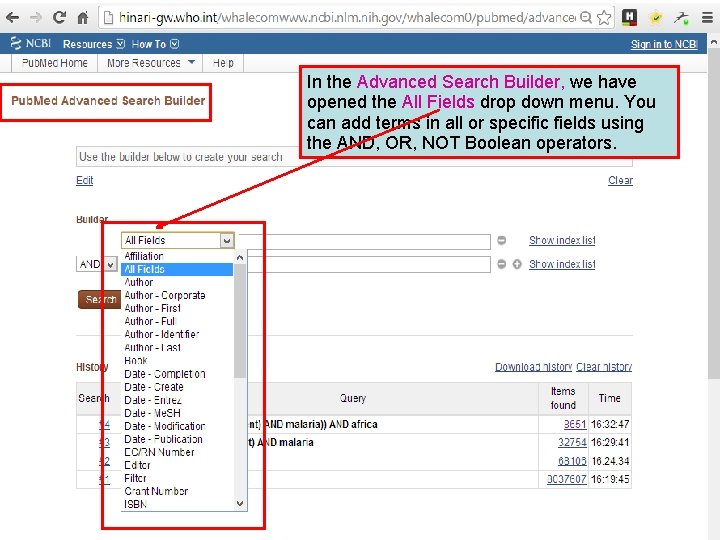Click the field list scrollbar thumb

pyautogui.click(x=240, y=321)
